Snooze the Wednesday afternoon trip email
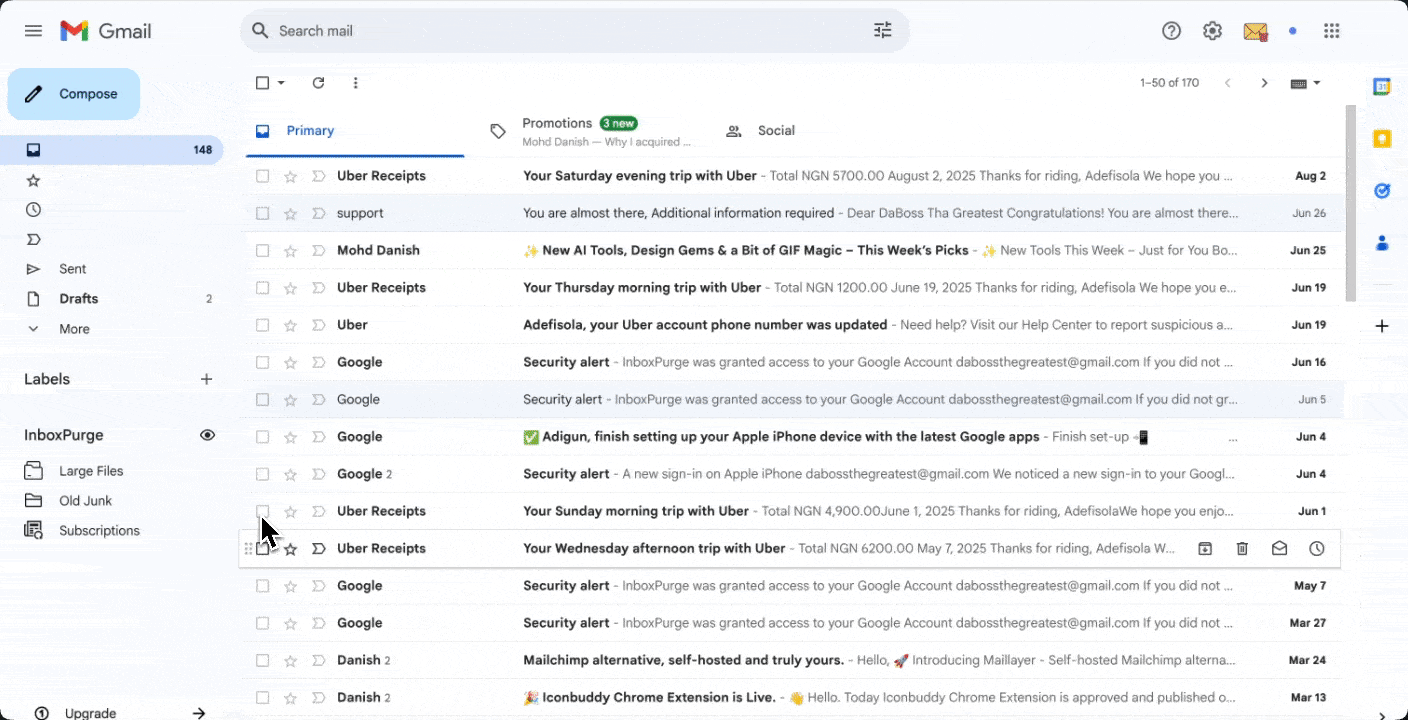 [1316, 548]
